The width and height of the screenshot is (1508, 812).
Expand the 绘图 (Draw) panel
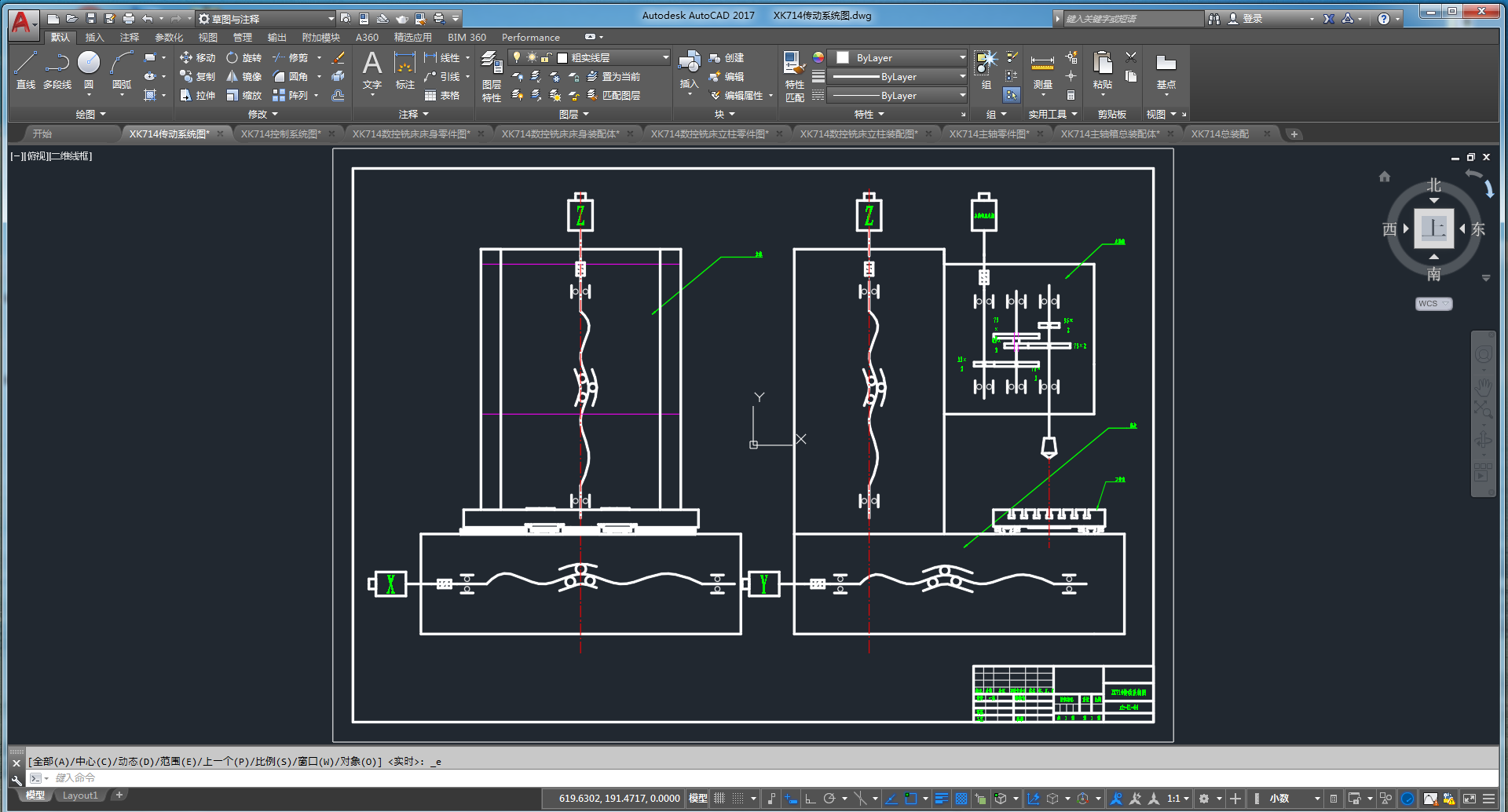pyautogui.click(x=90, y=115)
